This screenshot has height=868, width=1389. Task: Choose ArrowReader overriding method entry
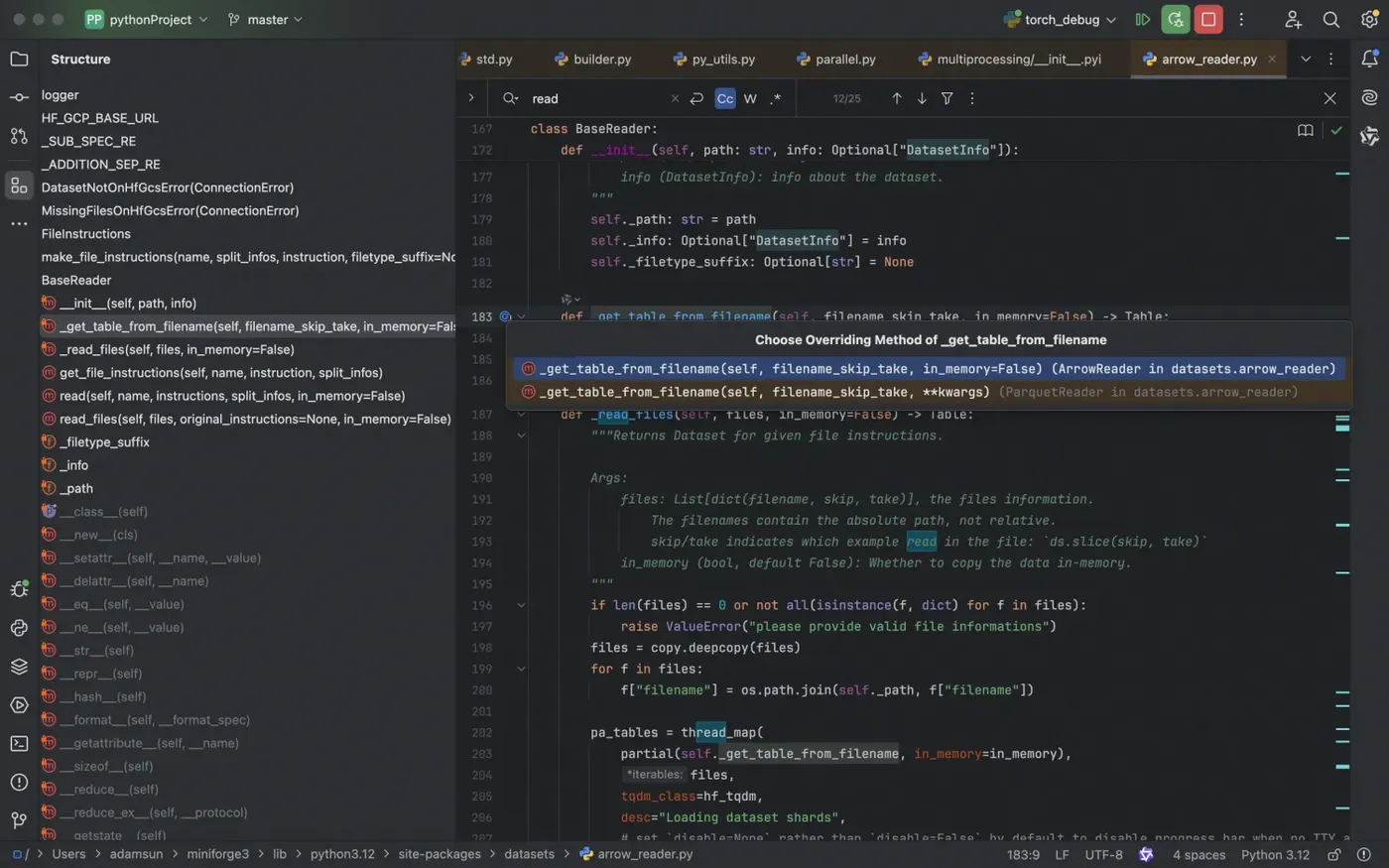930,369
